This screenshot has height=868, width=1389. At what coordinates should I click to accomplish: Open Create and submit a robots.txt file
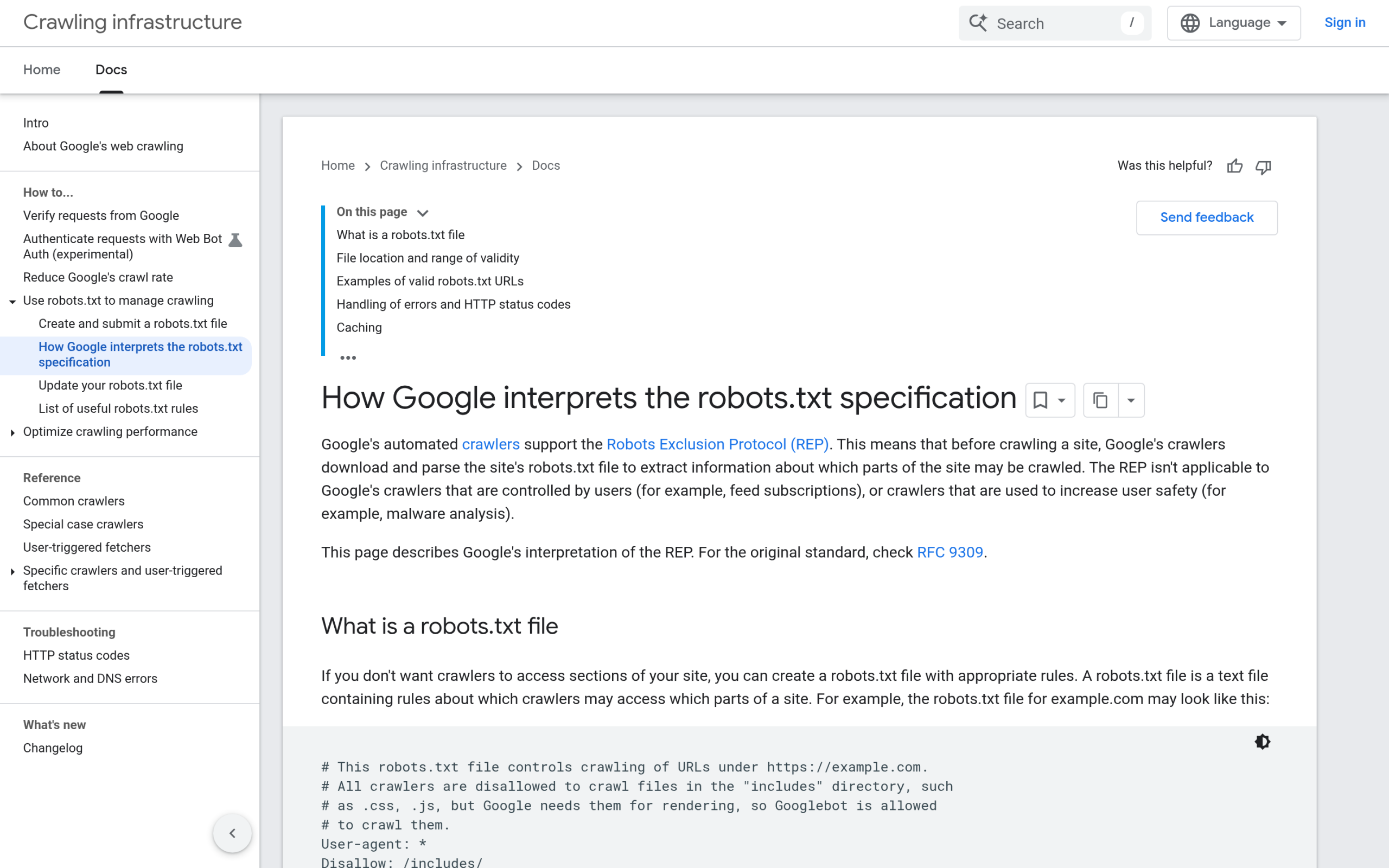[132, 324]
